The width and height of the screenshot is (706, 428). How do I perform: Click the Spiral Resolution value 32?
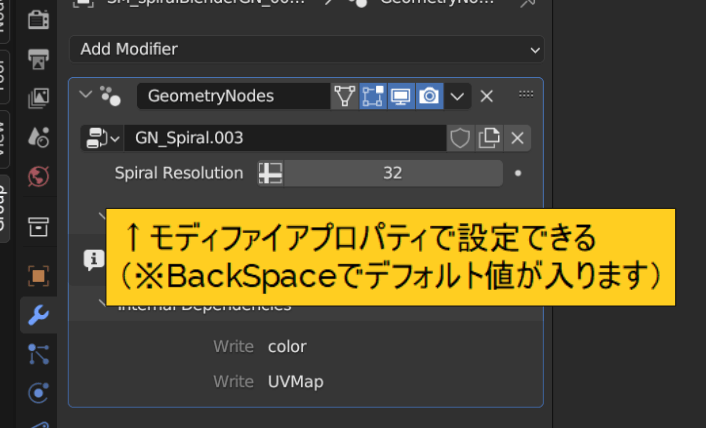[x=393, y=173]
